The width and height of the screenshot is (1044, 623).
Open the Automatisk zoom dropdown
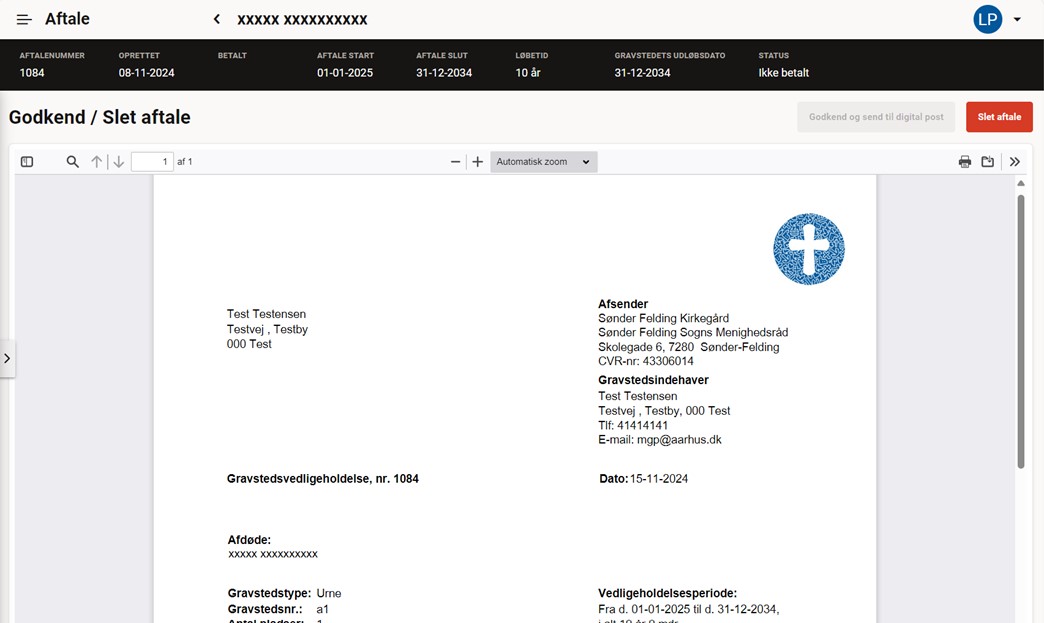[x=543, y=162]
